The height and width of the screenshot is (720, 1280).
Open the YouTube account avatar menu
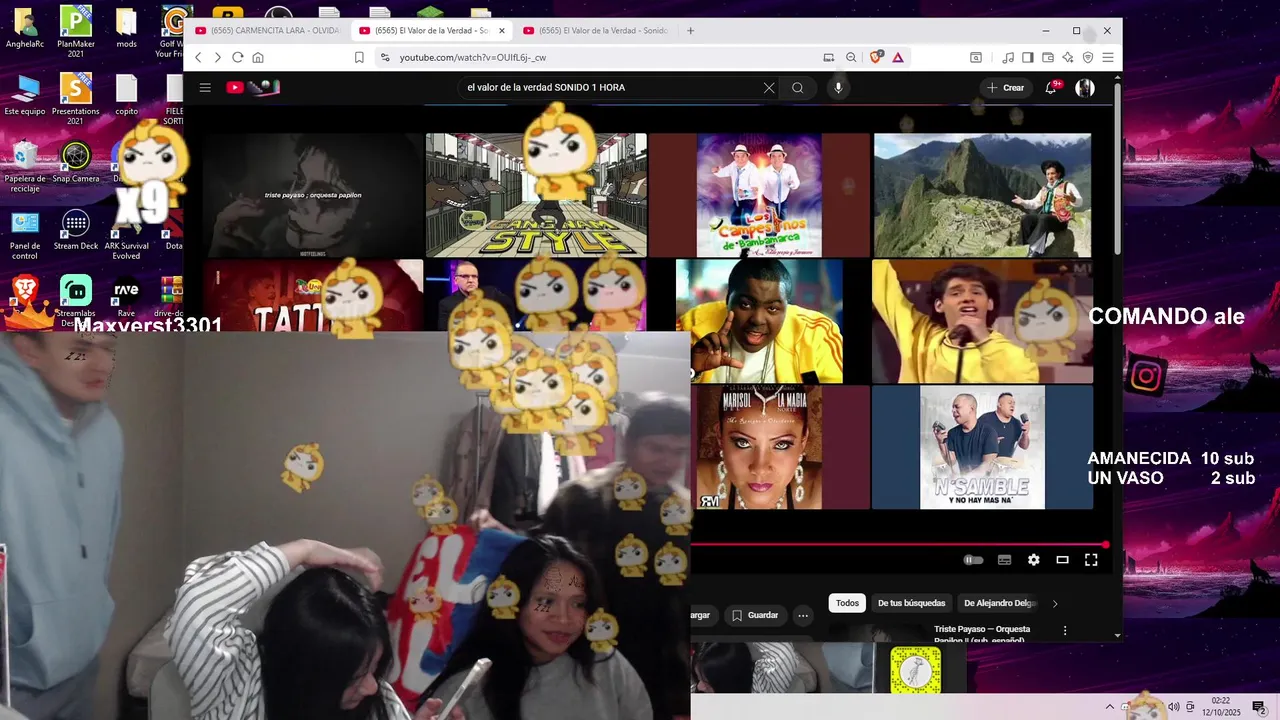click(x=1085, y=88)
